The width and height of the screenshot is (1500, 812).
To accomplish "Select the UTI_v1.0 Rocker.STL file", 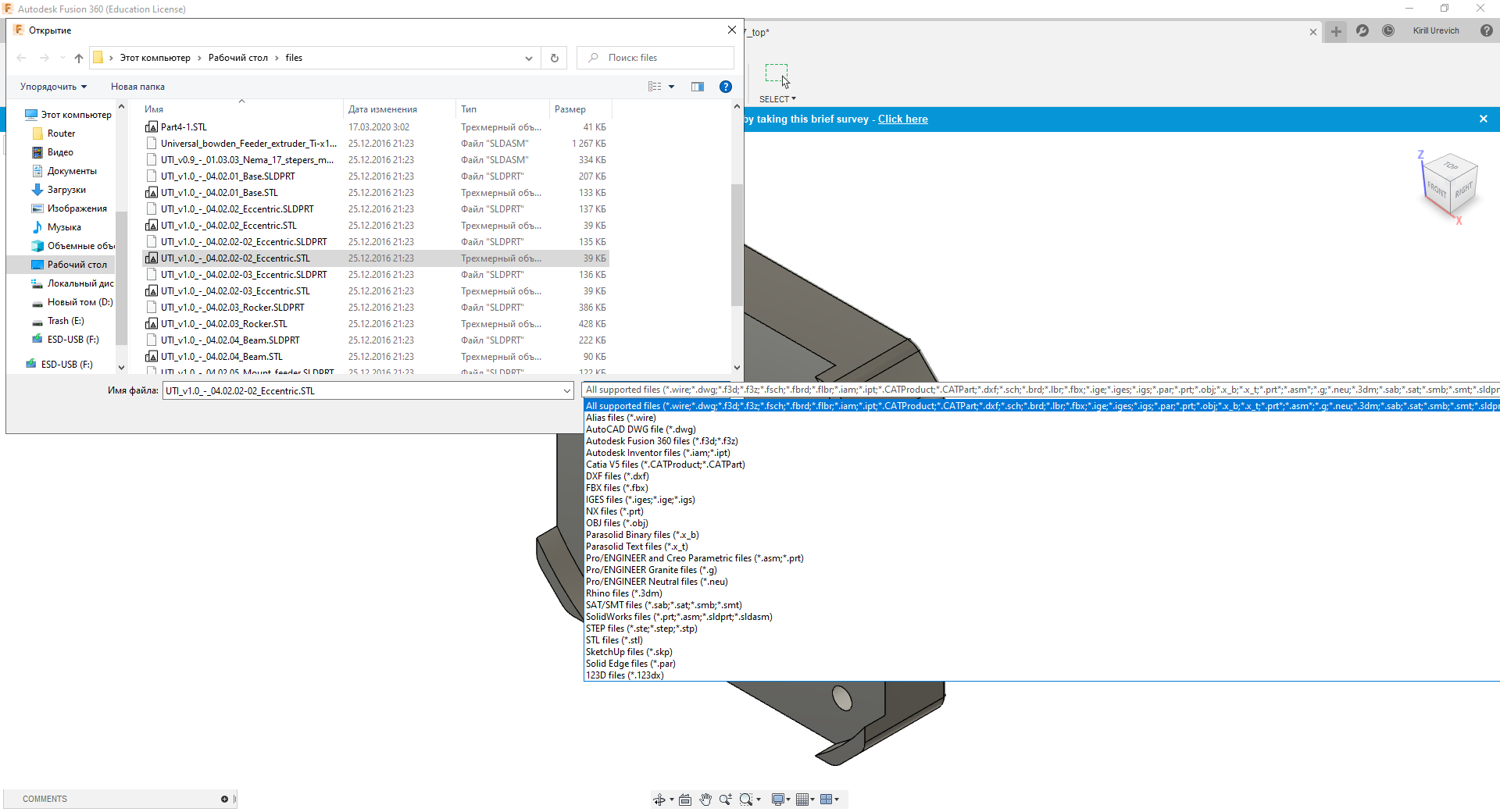I will coord(223,324).
